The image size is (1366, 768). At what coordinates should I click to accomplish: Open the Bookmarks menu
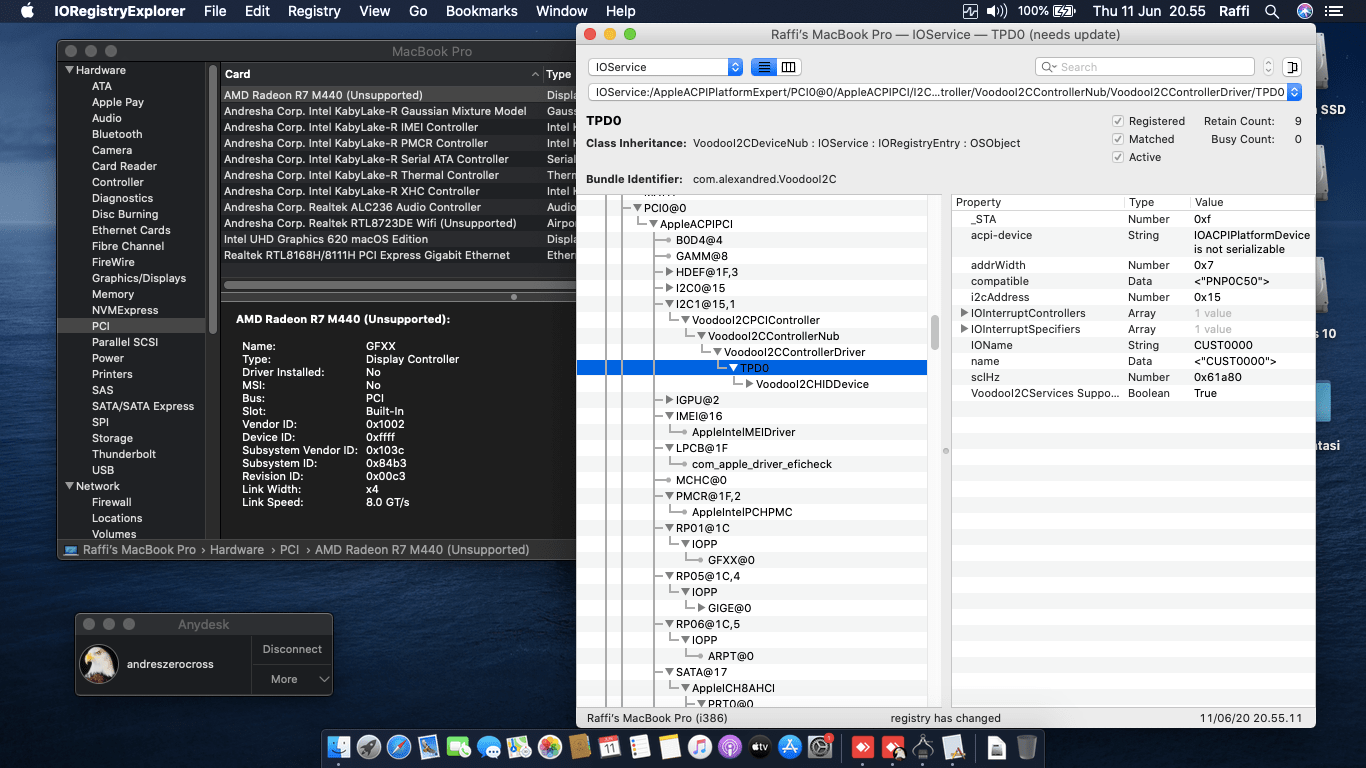click(482, 11)
